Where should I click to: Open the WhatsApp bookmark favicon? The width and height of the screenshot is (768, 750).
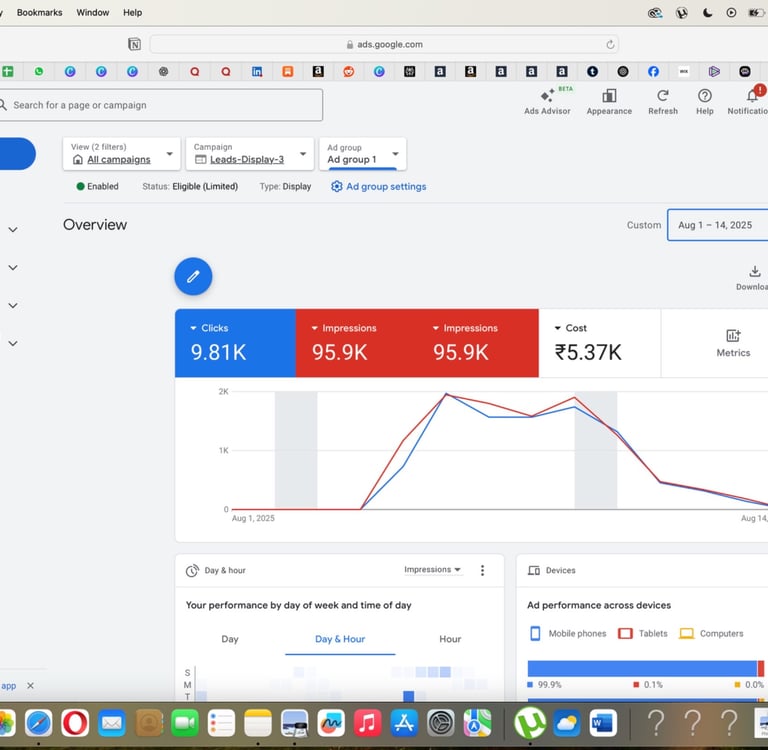coord(39,72)
